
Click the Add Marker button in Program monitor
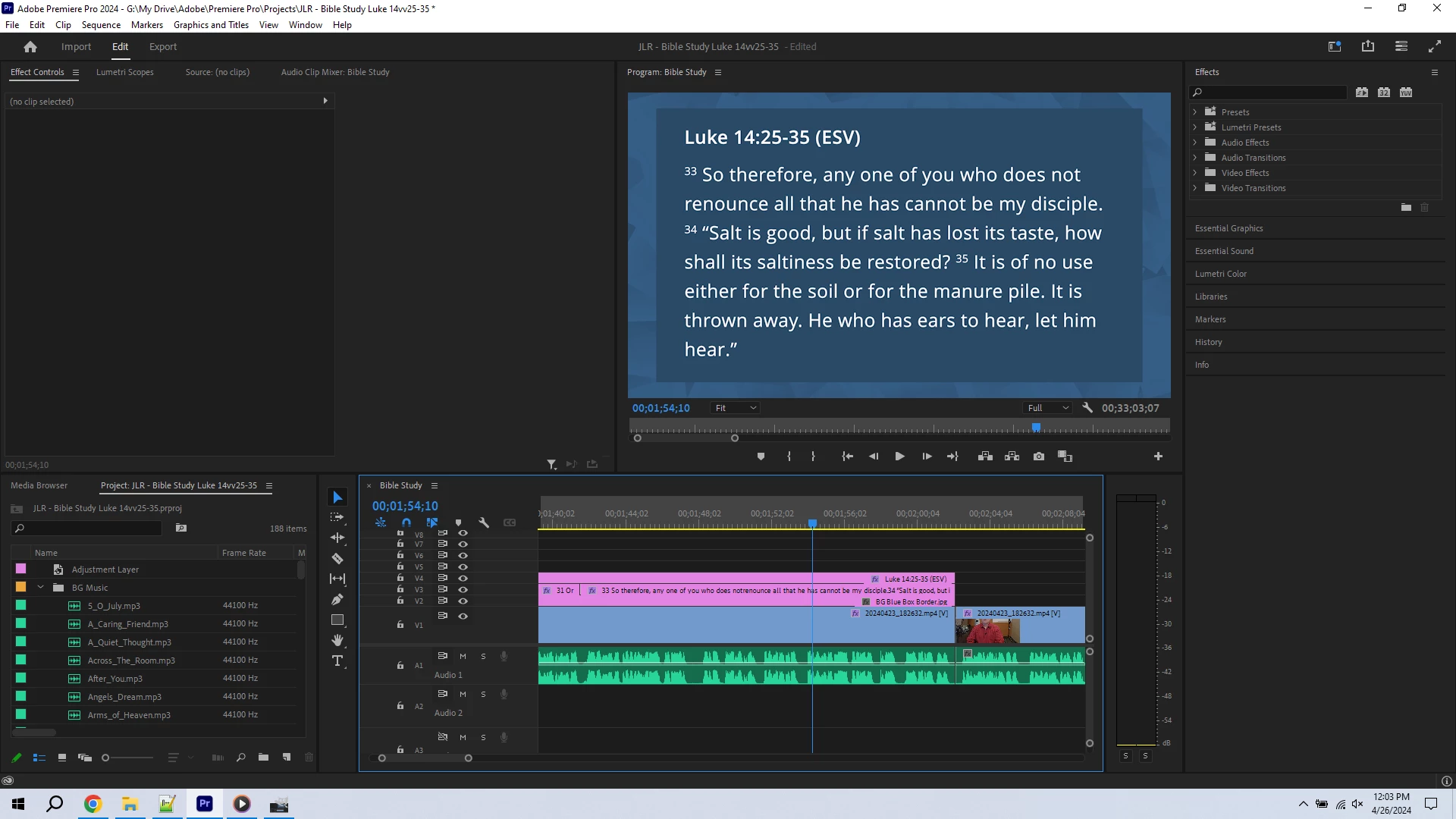[x=761, y=457]
